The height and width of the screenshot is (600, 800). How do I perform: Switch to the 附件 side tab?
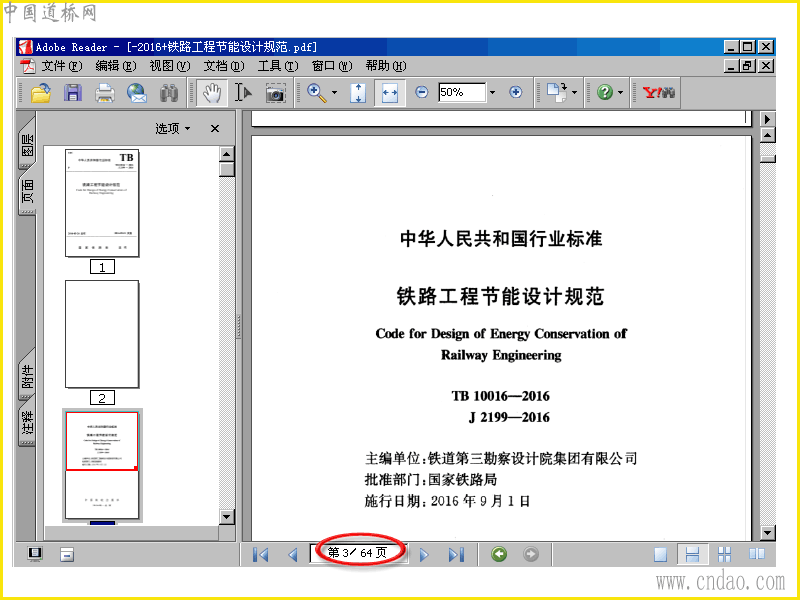pos(27,375)
